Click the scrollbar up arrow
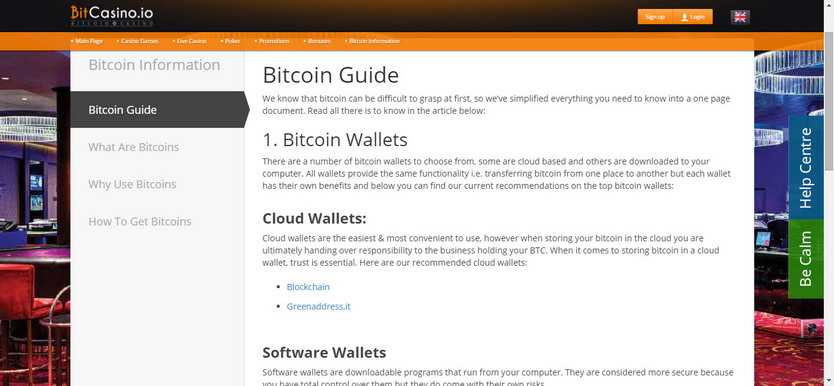 click(x=829, y=4)
